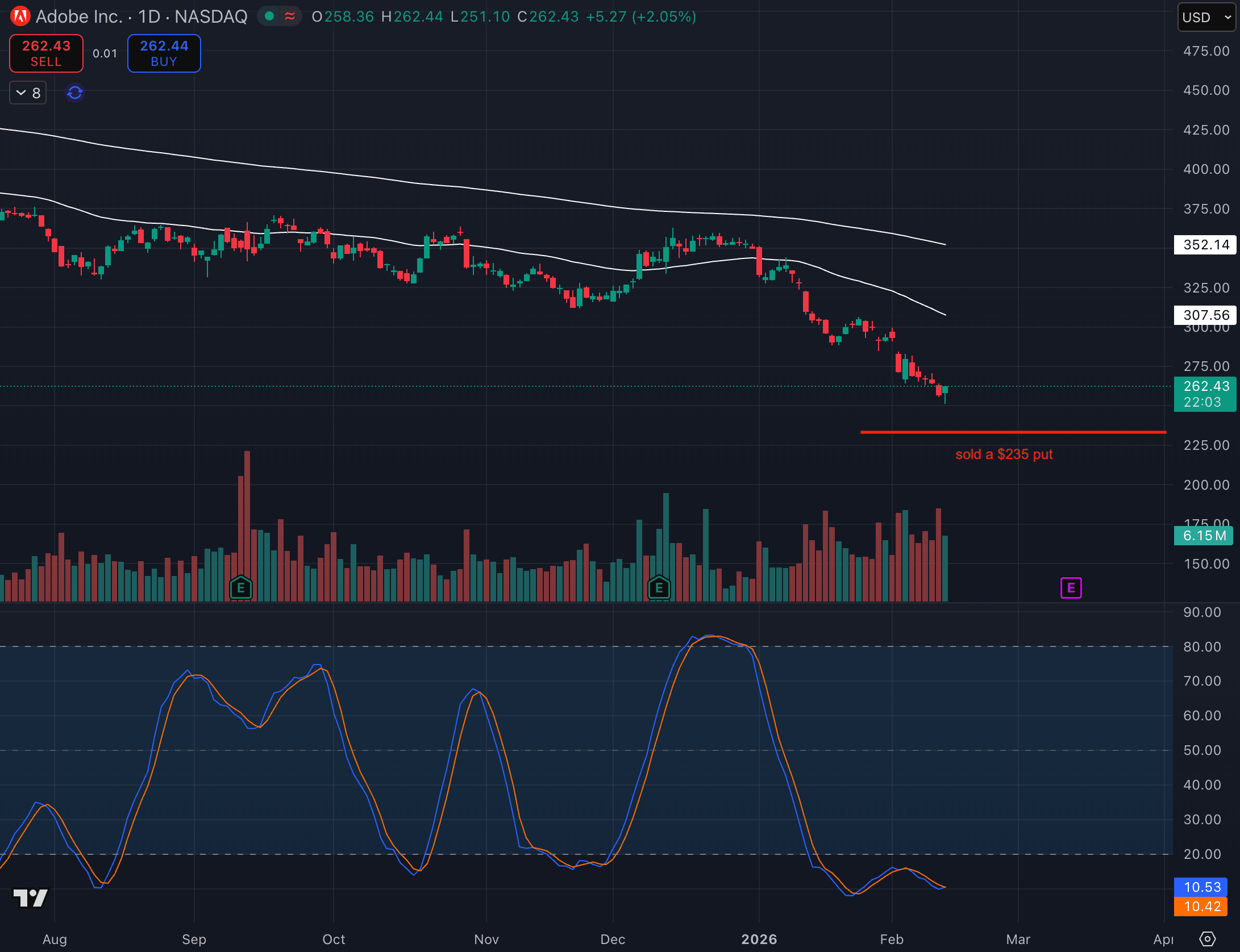Open the December earnings E marker
1240x952 pixels.
pyautogui.click(x=659, y=588)
